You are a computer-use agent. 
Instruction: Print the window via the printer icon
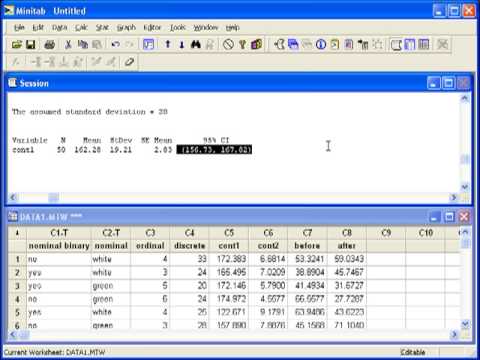coord(50,44)
